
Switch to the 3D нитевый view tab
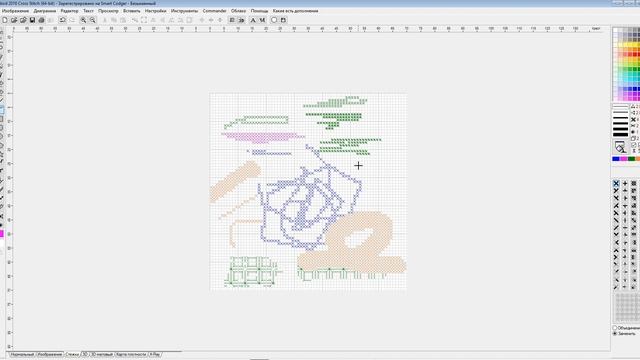(x=102, y=355)
